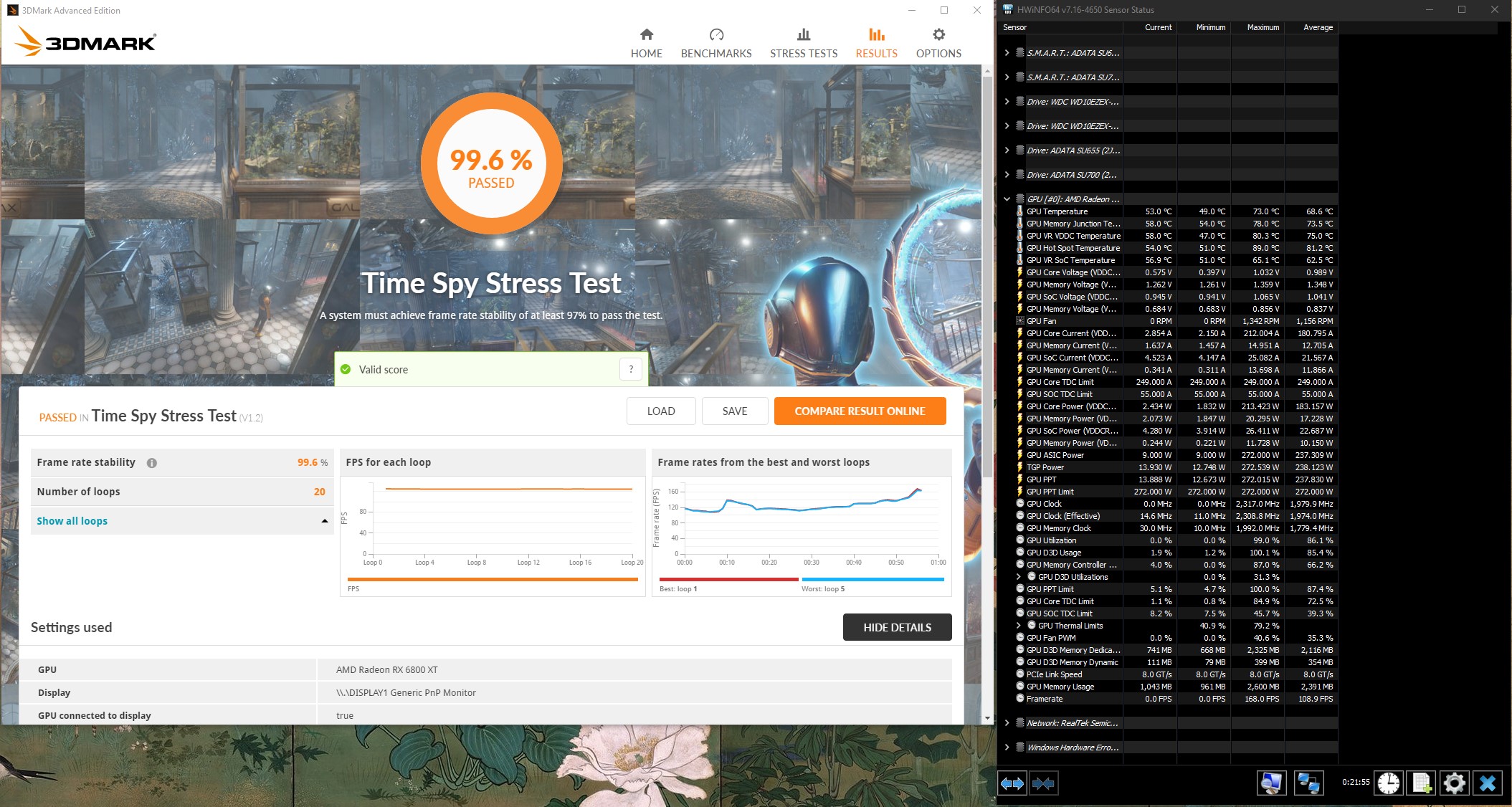
Task: Click Compare Result Online button
Action: pos(860,411)
